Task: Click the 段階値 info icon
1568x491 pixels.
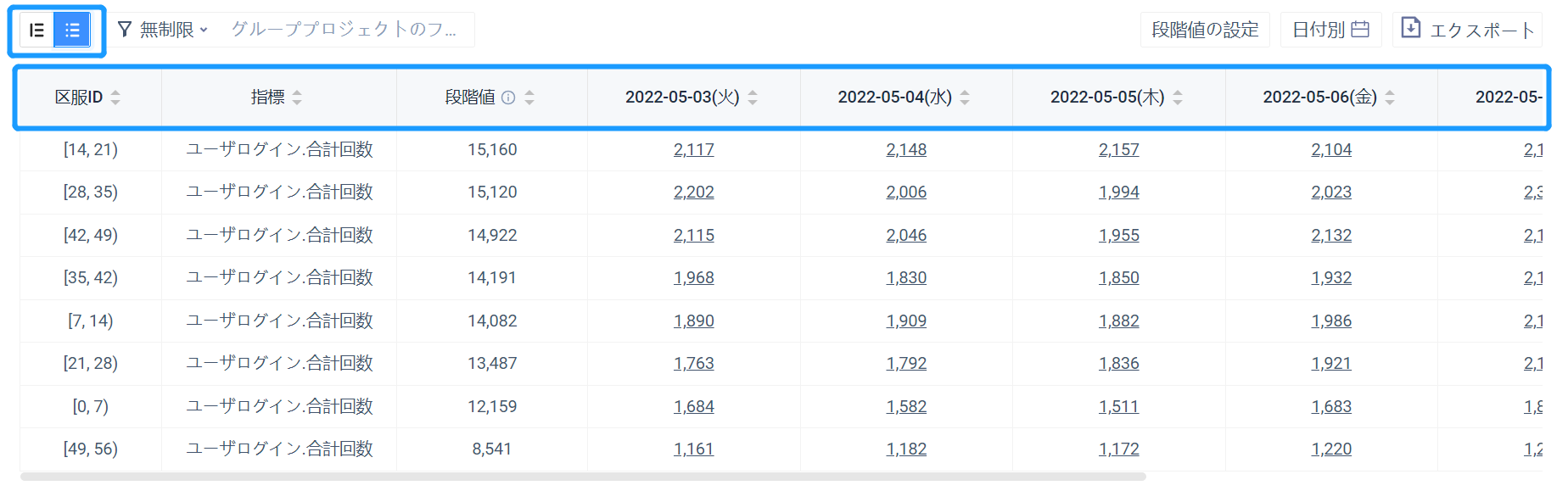Action: 508,98
